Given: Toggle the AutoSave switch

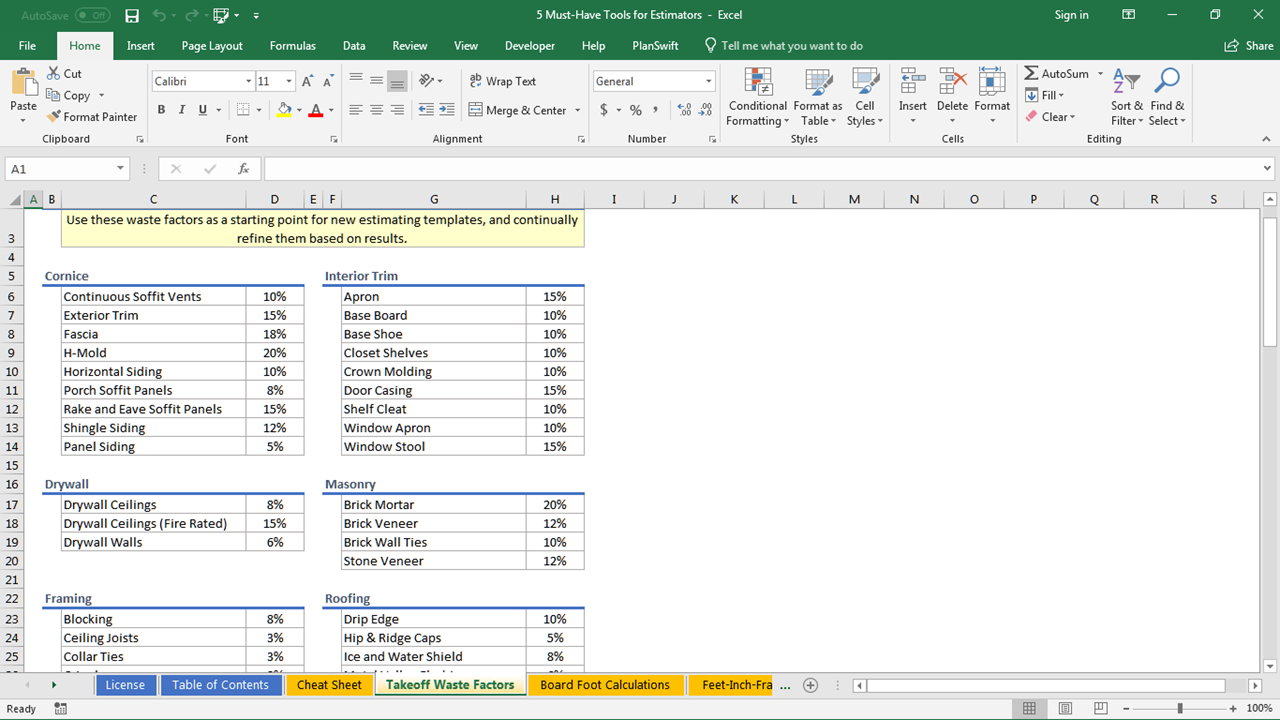Looking at the screenshot, I should click(93, 15).
